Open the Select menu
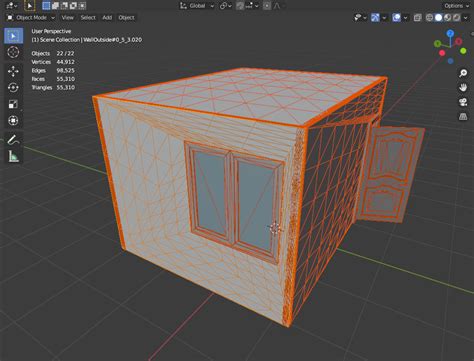This screenshot has width=474, height=361. (x=88, y=17)
